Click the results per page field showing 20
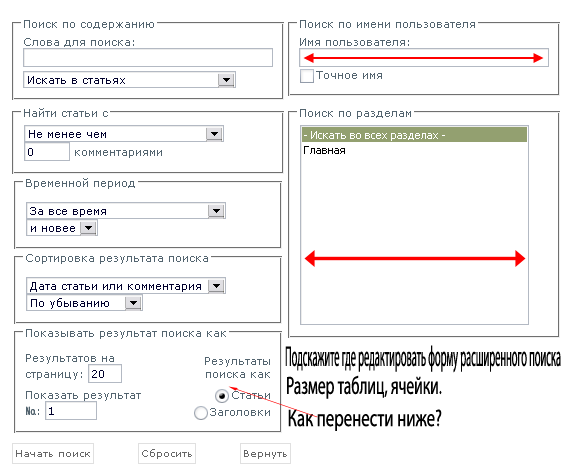This screenshot has width=563, height=469. [x=105, y=374]
